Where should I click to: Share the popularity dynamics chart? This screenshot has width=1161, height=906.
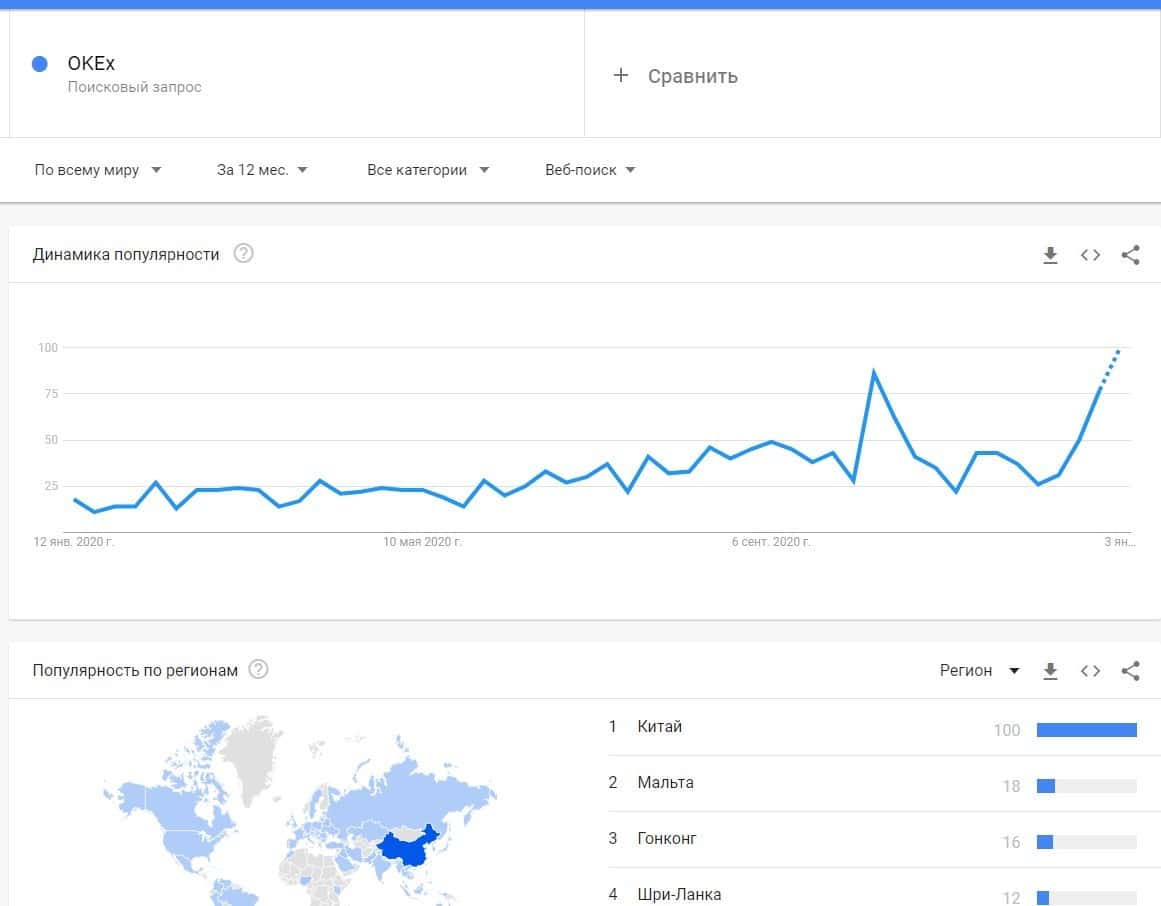(x=1130, y=255)
